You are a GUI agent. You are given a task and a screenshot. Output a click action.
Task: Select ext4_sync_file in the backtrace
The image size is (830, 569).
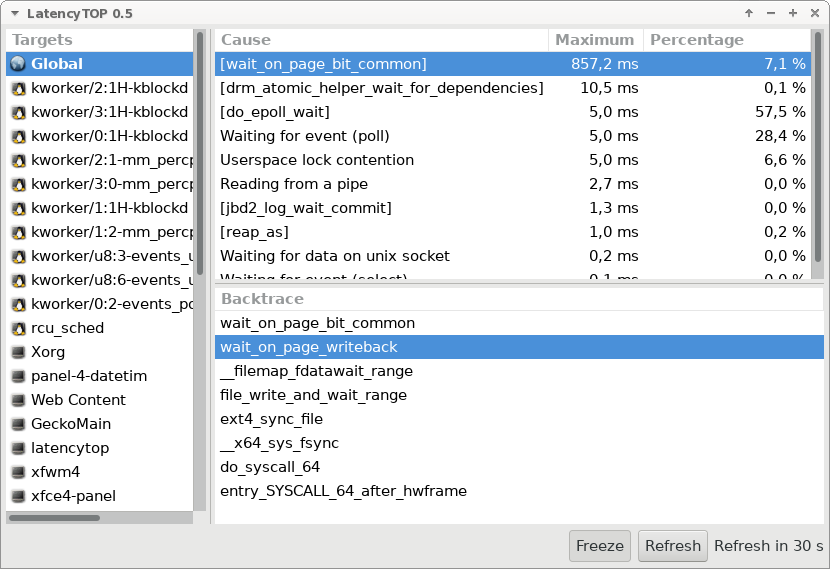click(x=271, y=419)
